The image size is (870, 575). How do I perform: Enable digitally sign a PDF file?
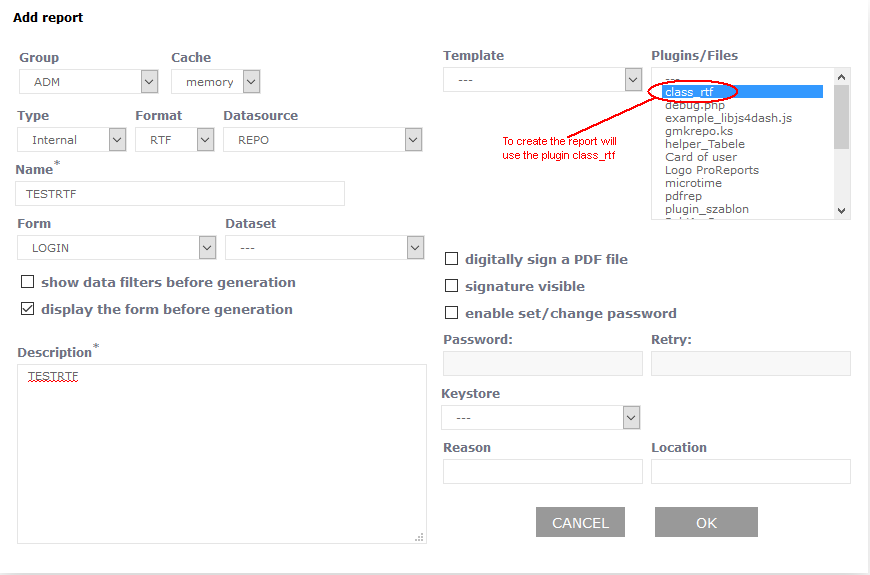pos(452,259)
